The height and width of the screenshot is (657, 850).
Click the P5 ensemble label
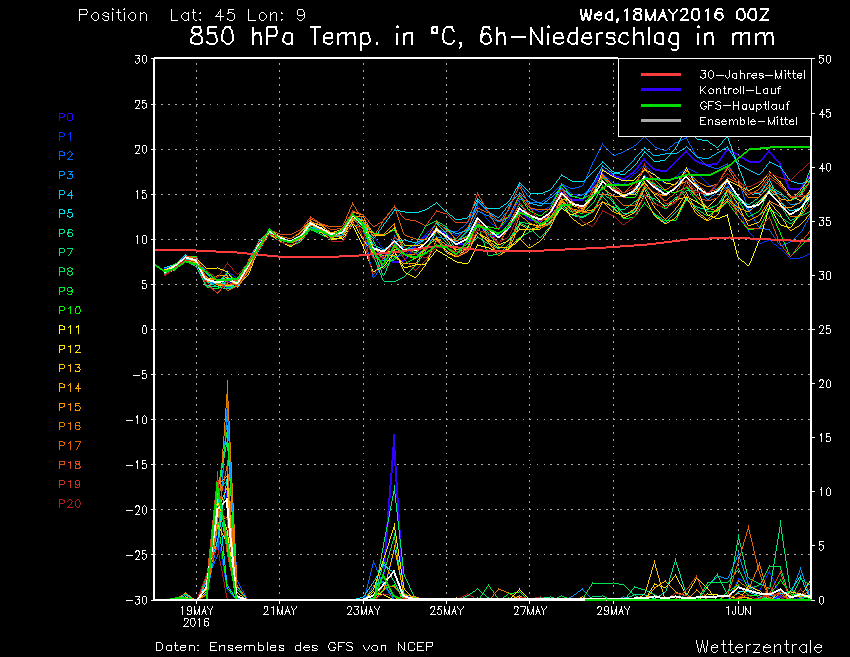pos(66,214)
